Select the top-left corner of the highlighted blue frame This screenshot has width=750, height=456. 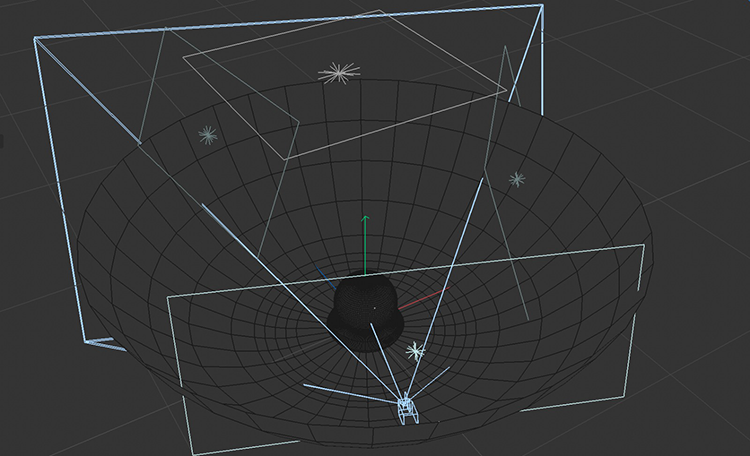tap(37, 39)
